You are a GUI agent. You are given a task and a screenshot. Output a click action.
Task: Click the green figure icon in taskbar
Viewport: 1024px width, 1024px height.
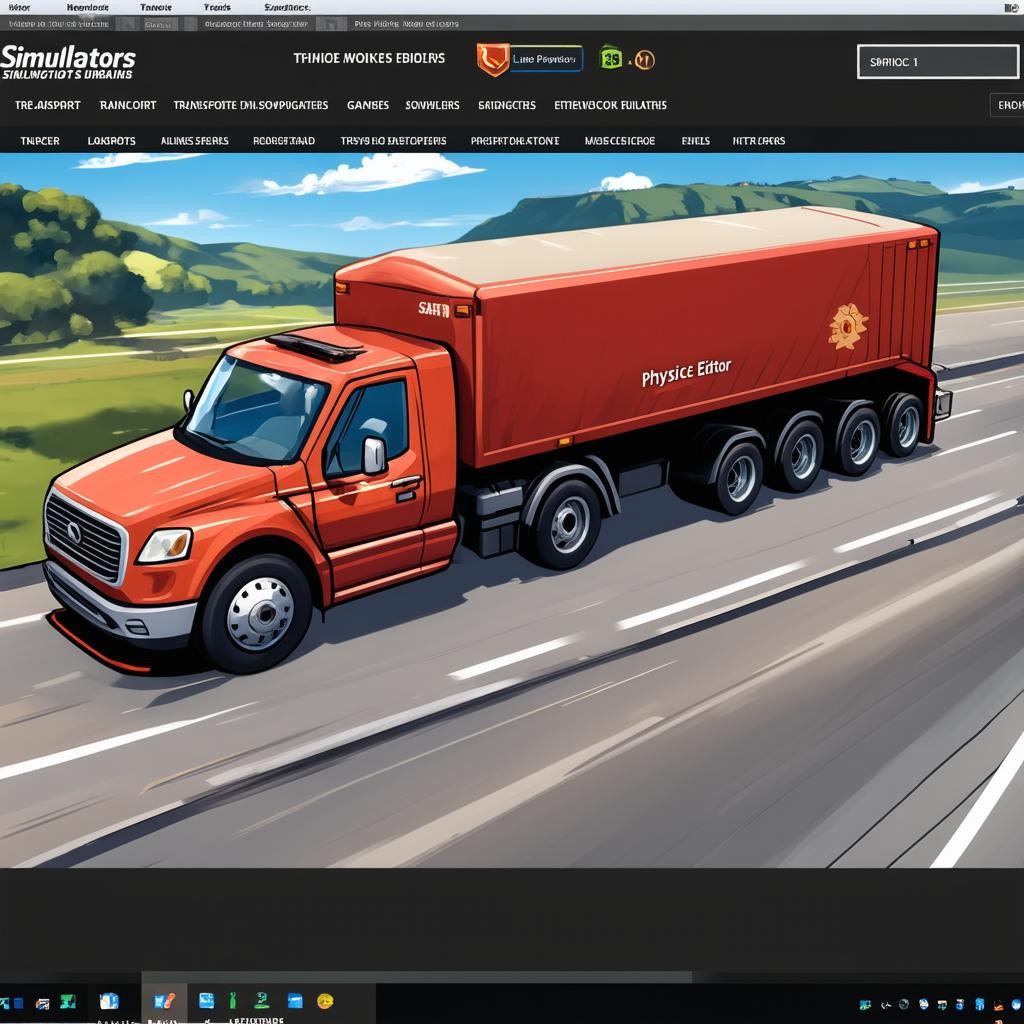click(233, 1000)
